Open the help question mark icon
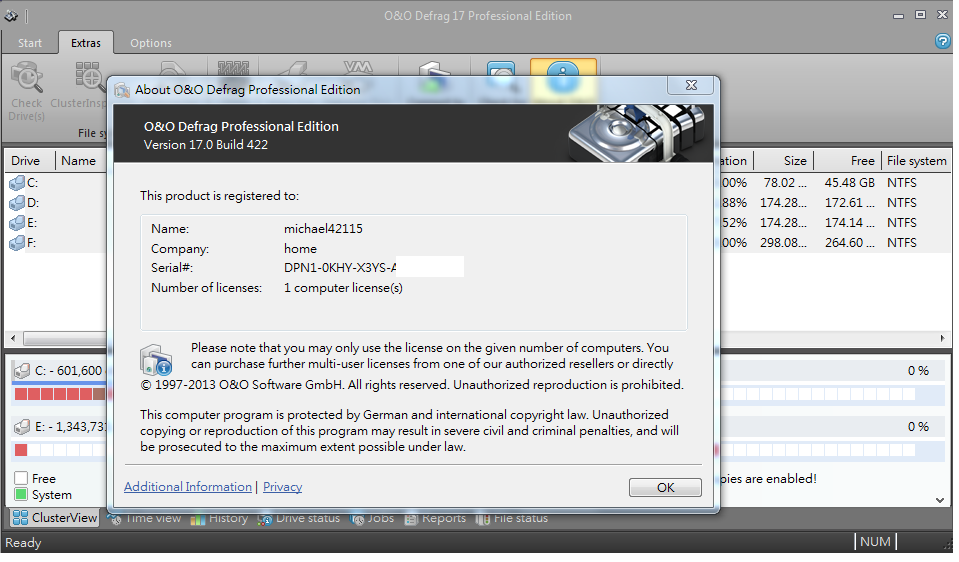 pos(942,42)
